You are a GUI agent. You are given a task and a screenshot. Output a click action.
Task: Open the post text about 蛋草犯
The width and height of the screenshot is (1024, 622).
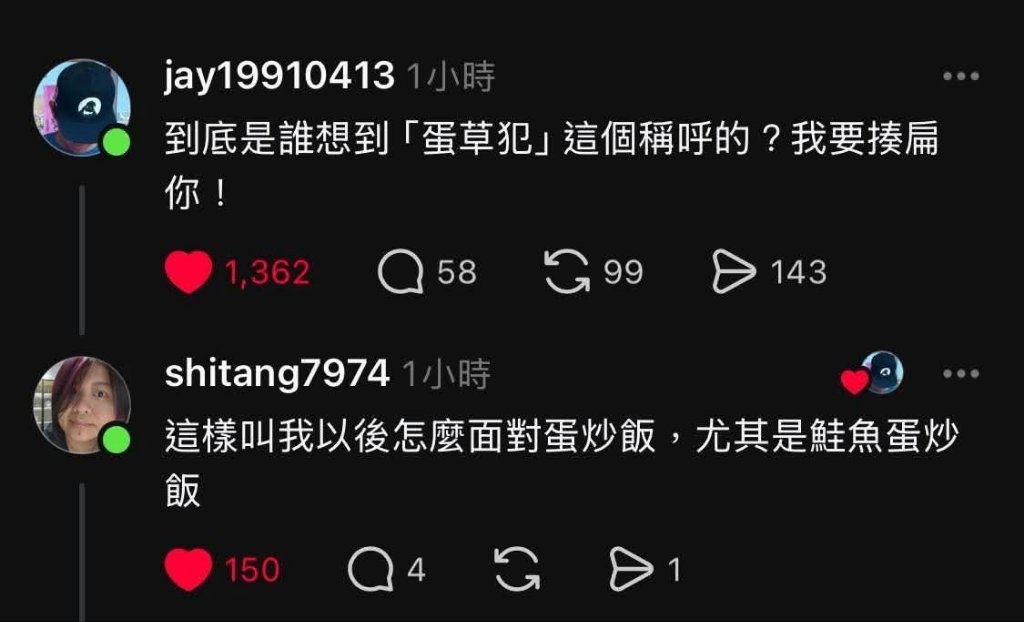[x=552, y=167]
